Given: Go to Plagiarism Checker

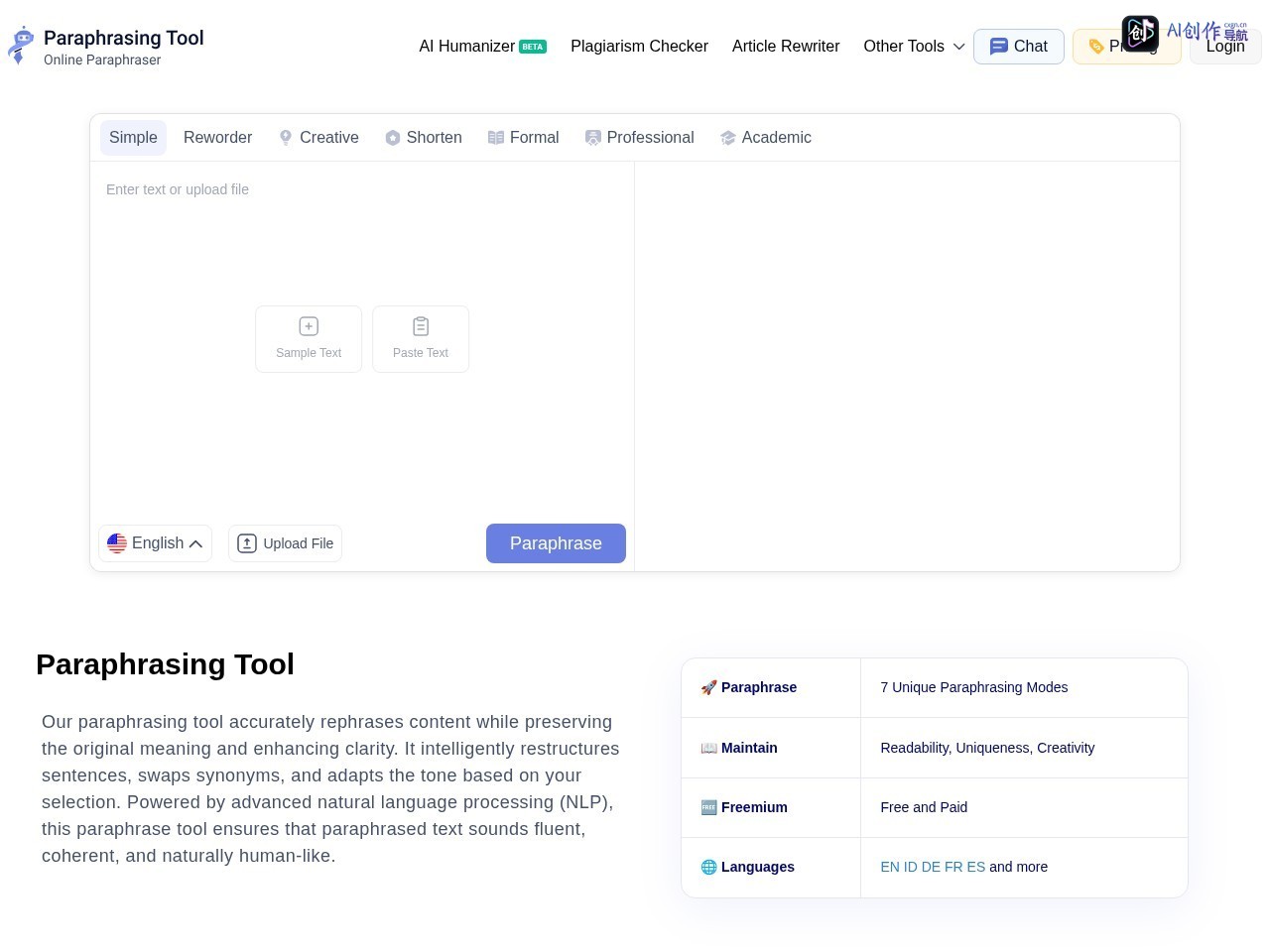Looking at the screenshot, I should pyautogui.click(x=639, y=46).
